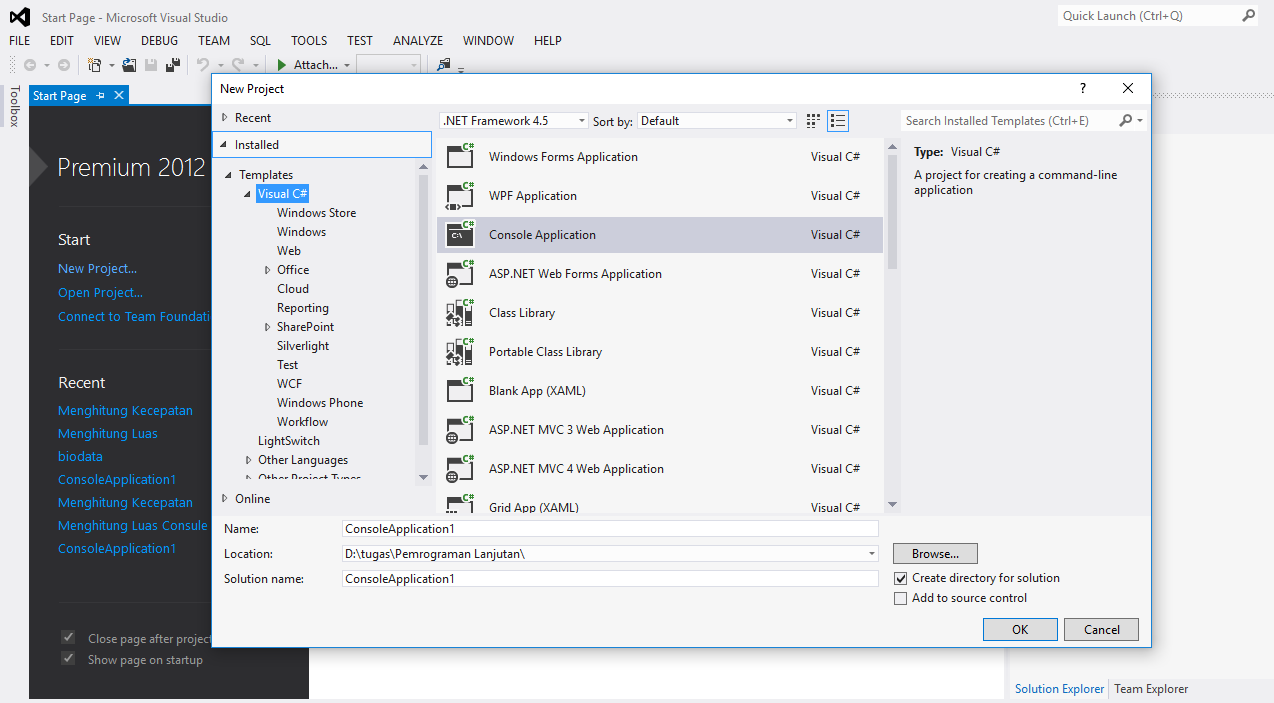Open the TOOLS menu
1274x703 pixels.
[x=309, y=41]
